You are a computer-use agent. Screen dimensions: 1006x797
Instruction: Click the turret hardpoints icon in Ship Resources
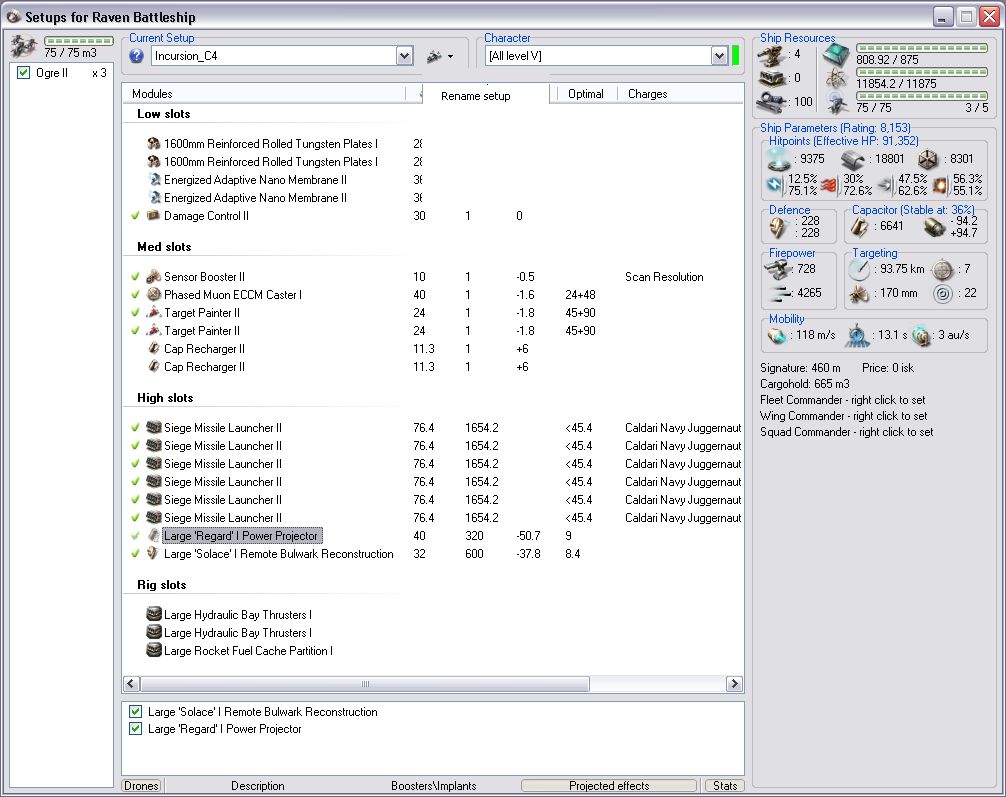[x=772, y=55]
